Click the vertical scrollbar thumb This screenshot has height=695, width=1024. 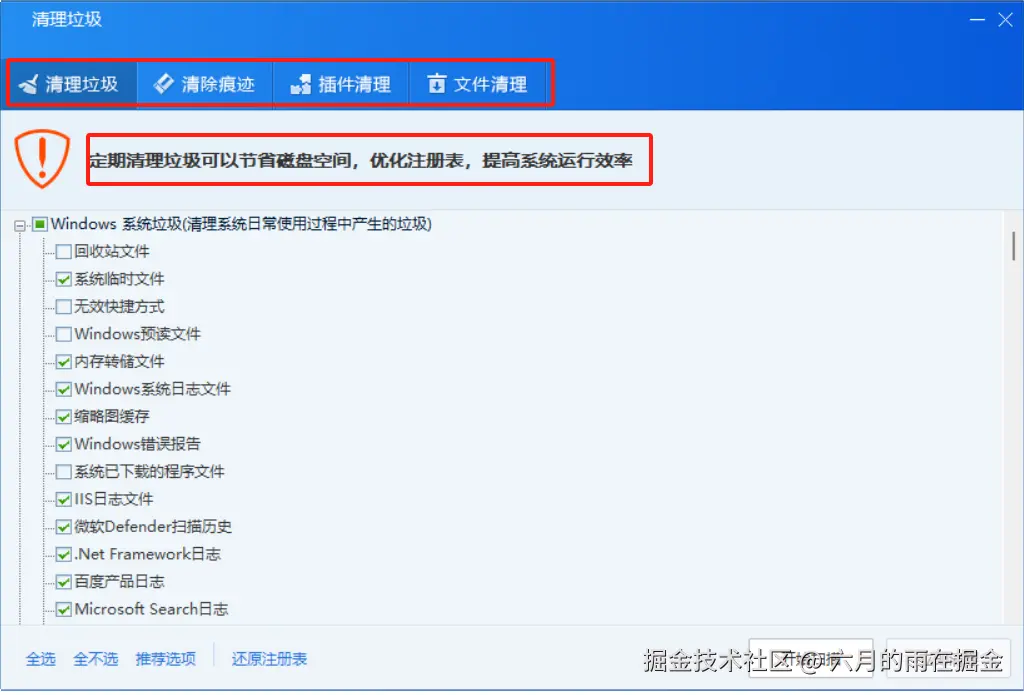coord(1014,246)
